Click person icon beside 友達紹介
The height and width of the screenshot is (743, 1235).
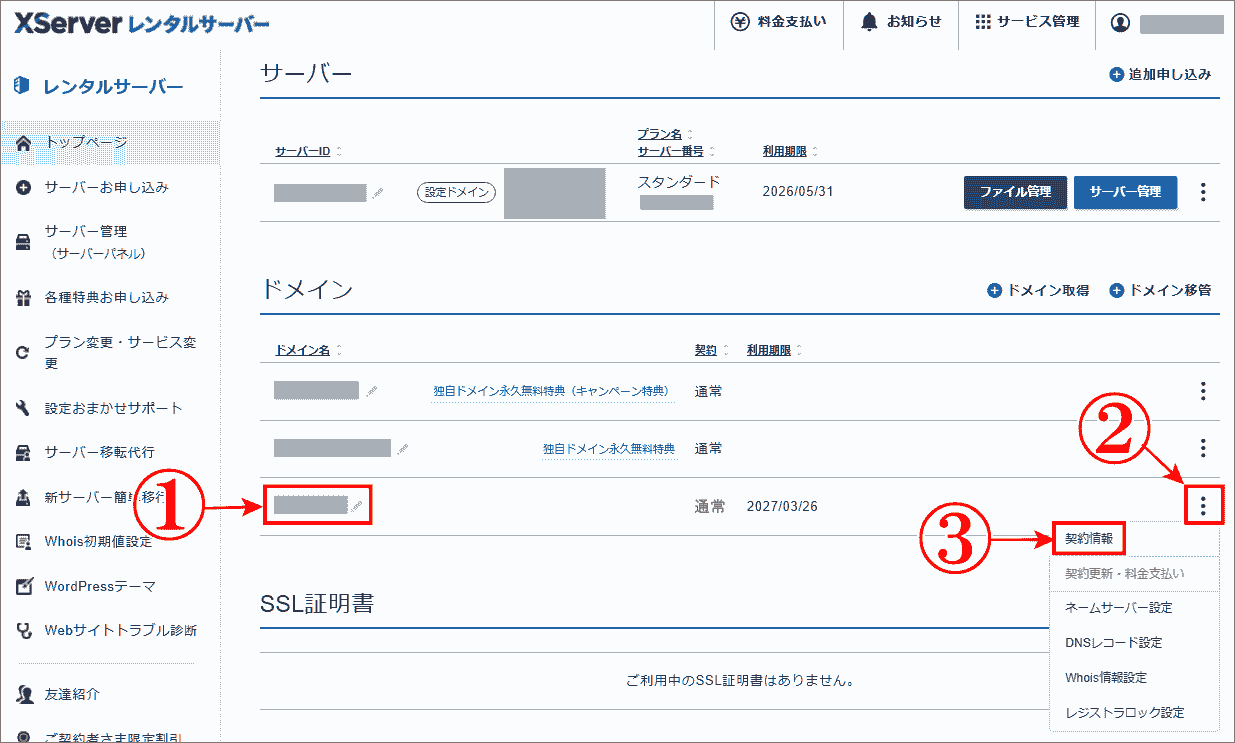tap(24, 694)
